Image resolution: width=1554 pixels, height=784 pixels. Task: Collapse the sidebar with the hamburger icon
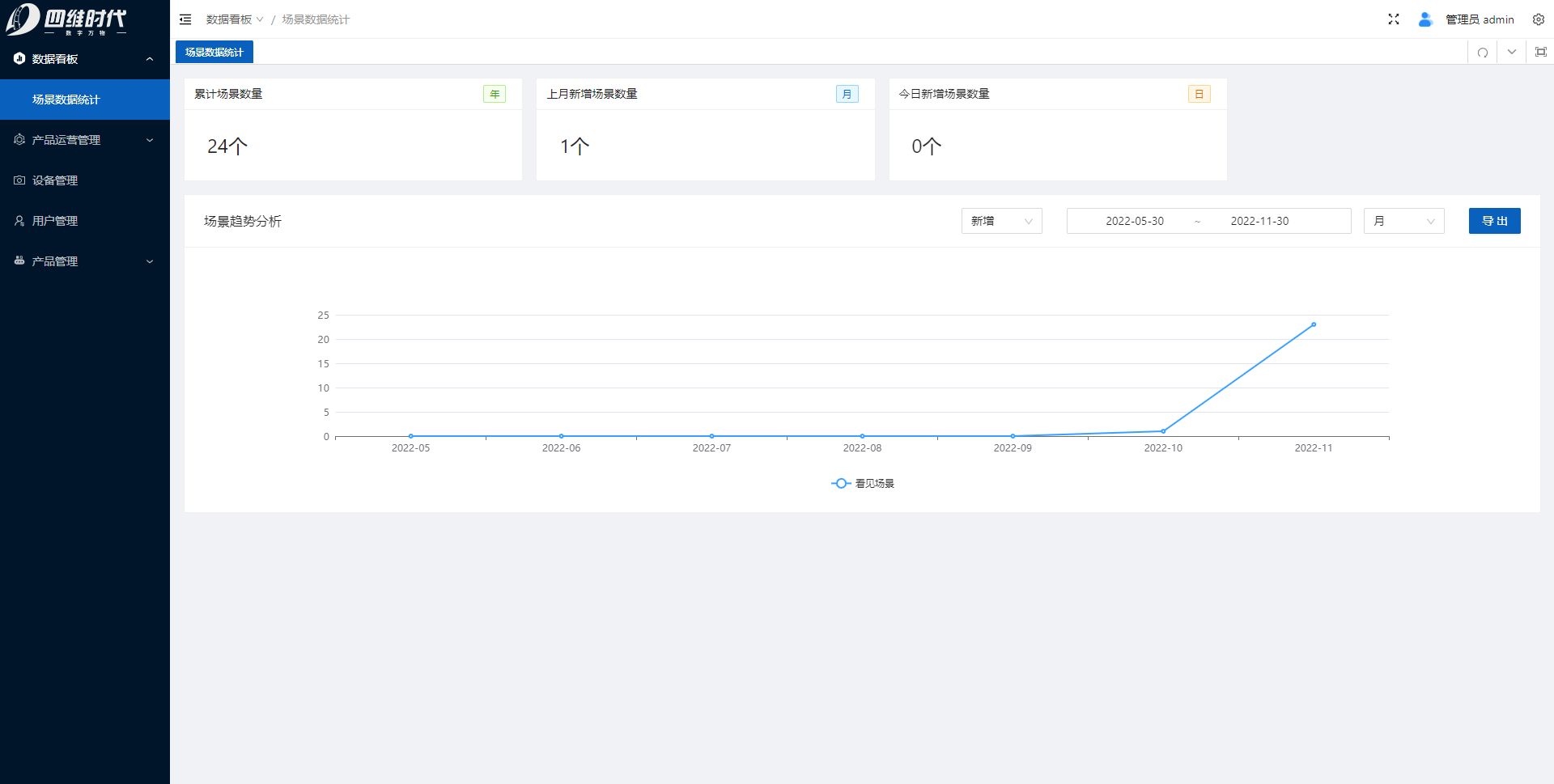pos(185,19)
